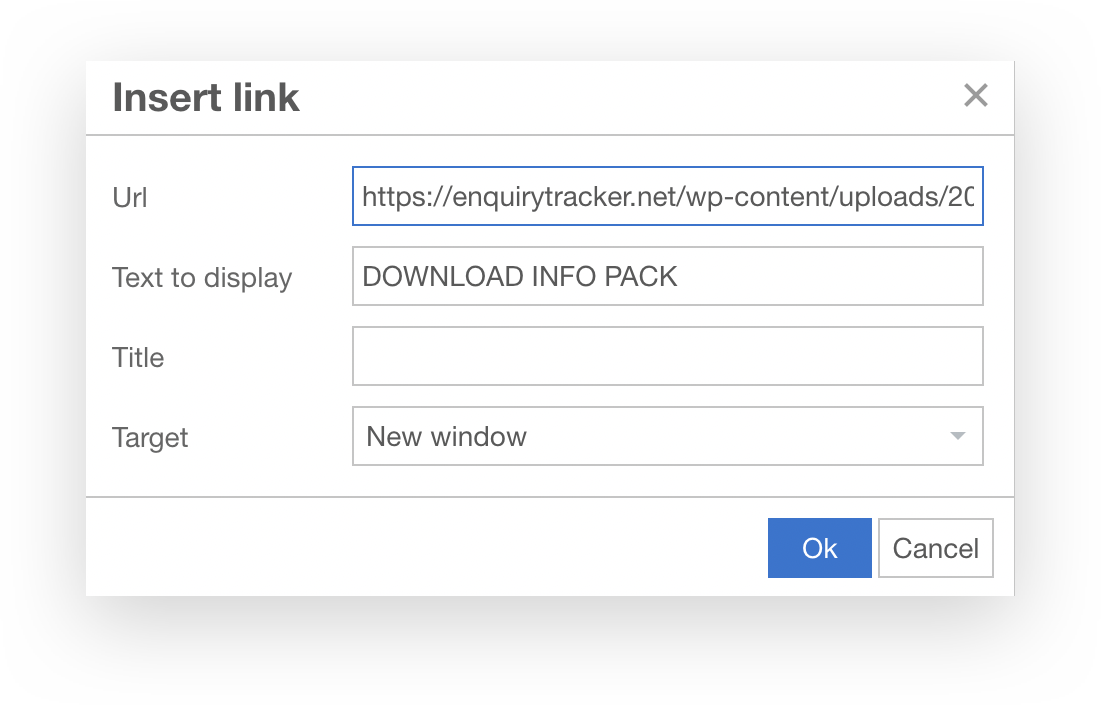This screenshot has height=706, width=1102.
Task: Select the enquirytracker.net address text
Action: pos(667,196)
